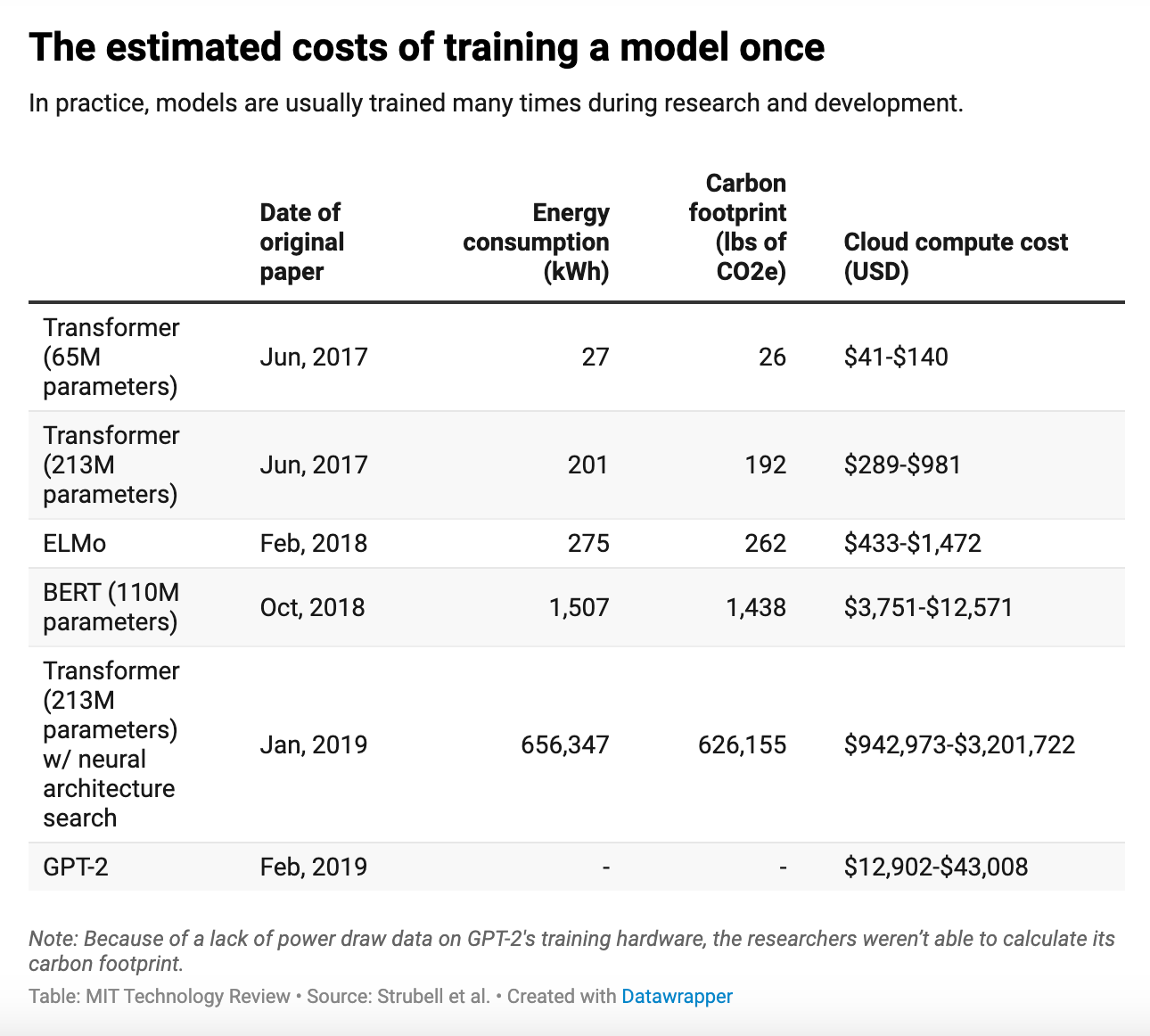Select the $3,751-$12,571 BERT cost cell
Screen dimensions: 1150x1036
coord(928,607)
